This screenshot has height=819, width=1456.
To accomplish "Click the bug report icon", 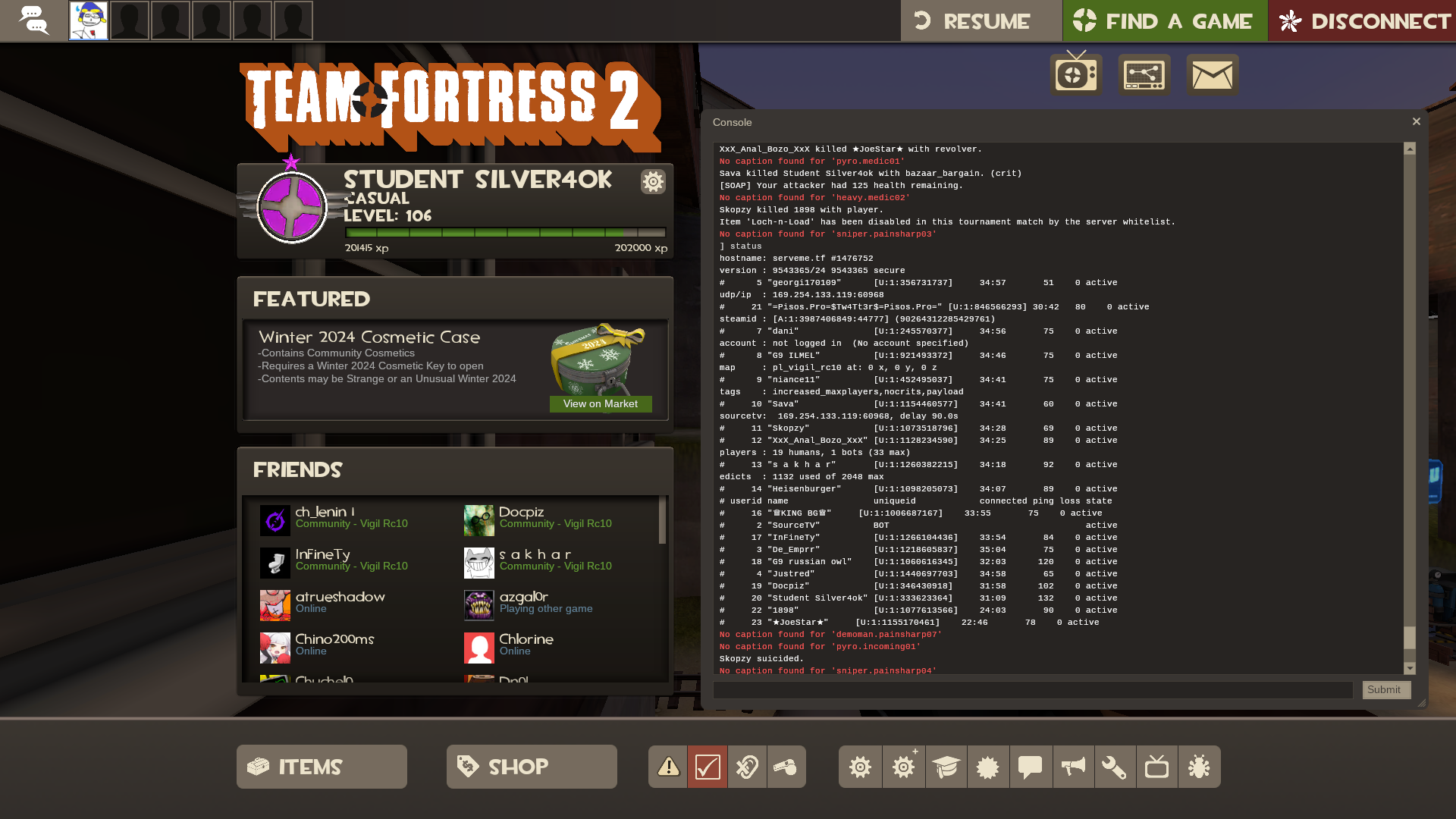I will pos(1199,767).
